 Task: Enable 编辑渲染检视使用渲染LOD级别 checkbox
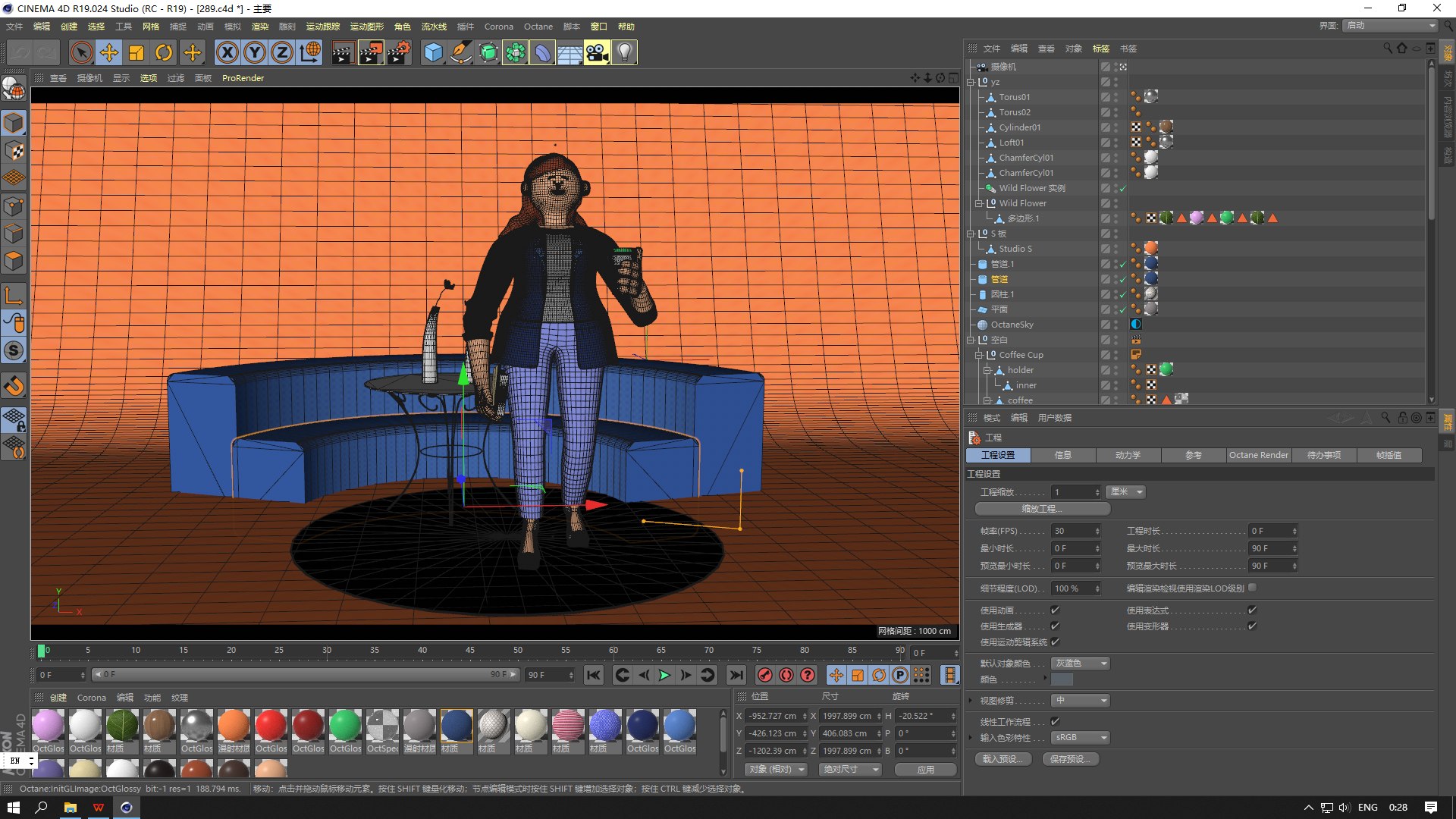click(1252, 587)
